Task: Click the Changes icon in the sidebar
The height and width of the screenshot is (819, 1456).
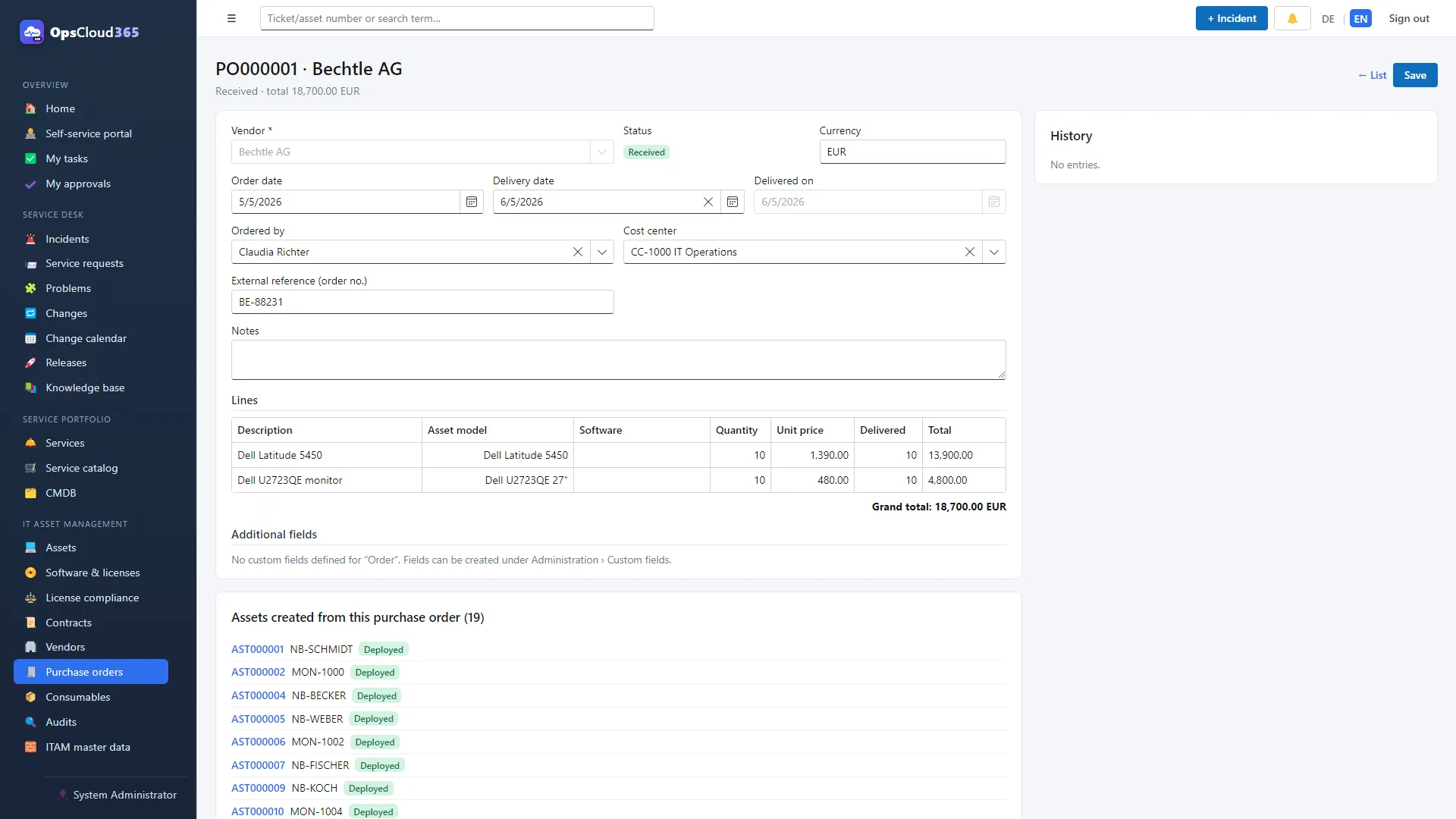Action: click(30, 313)
